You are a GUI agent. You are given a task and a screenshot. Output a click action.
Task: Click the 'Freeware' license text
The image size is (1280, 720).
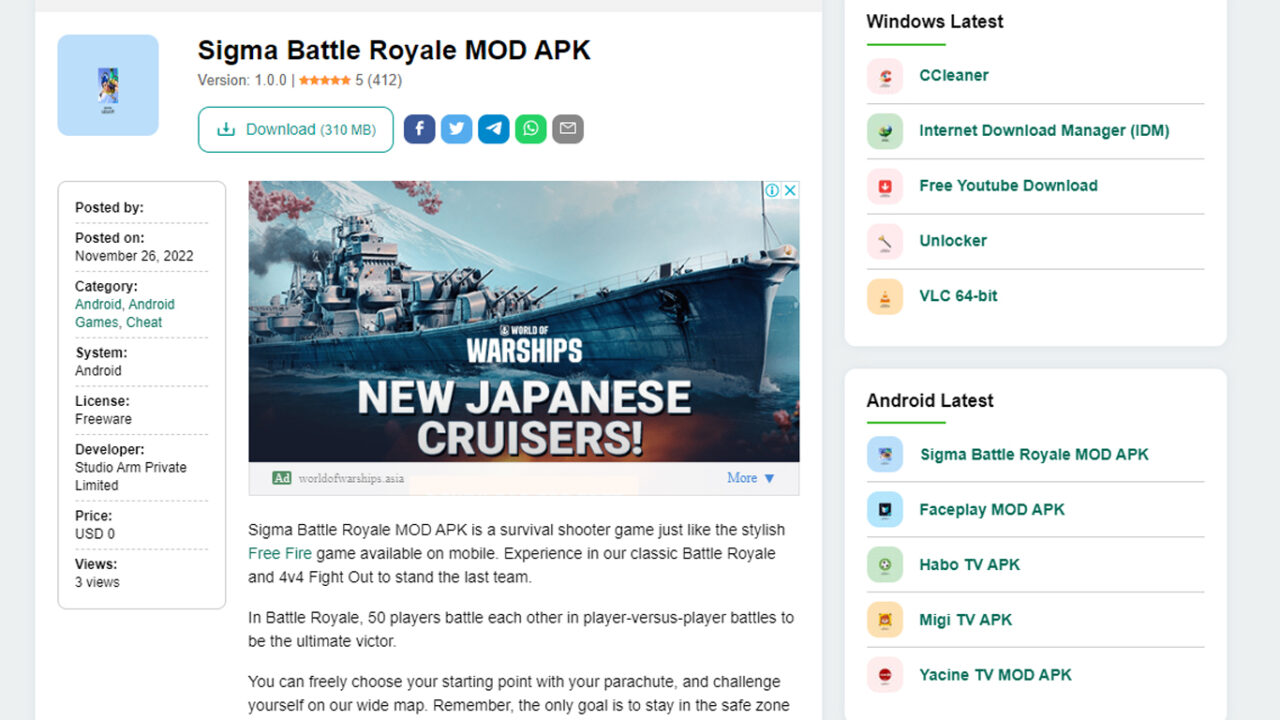103,419
